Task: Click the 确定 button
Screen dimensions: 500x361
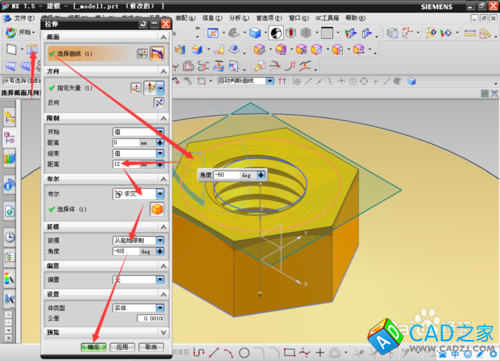Action: click(94, 347)
